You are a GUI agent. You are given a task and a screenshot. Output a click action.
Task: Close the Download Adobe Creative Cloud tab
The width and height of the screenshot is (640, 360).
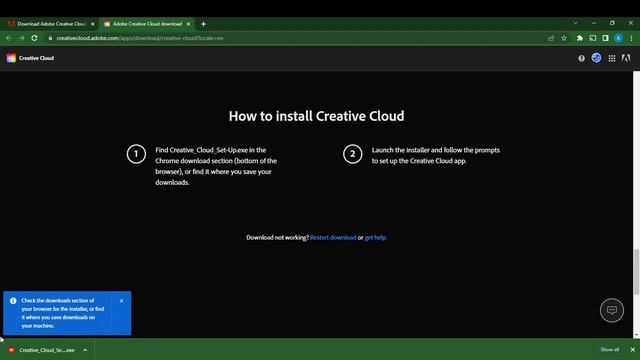93,24
